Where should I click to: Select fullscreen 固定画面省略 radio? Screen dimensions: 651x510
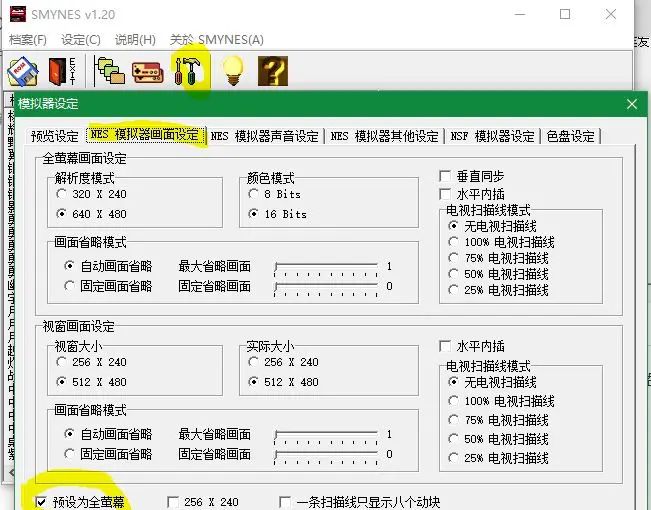[x=108, y=286]
